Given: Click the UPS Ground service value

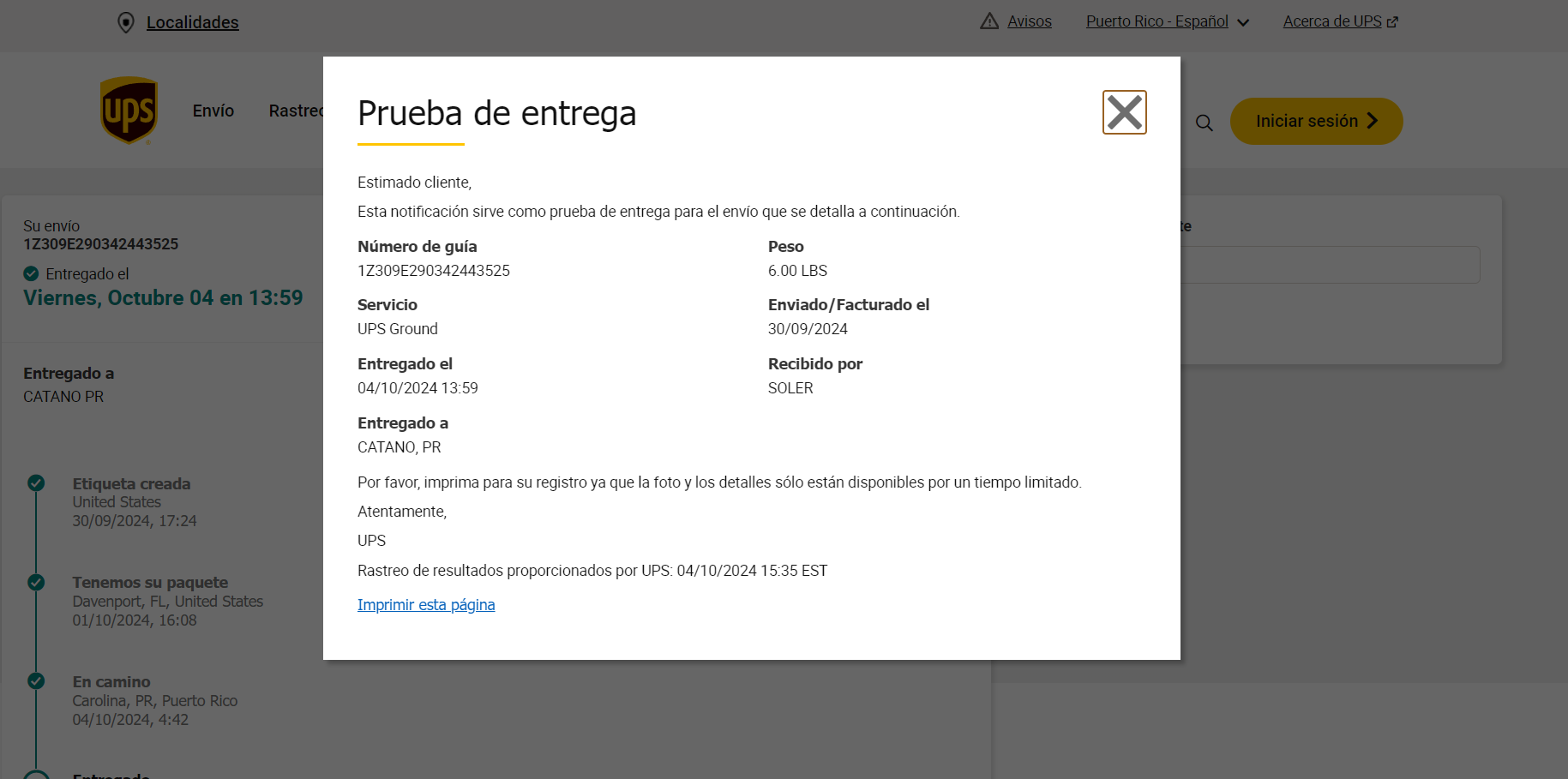Looking at the screenshot, I should point(398,329).
